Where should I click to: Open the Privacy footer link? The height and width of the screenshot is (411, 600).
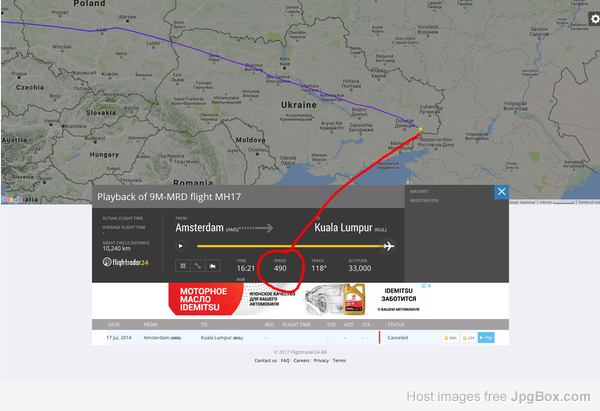[321, 360]
